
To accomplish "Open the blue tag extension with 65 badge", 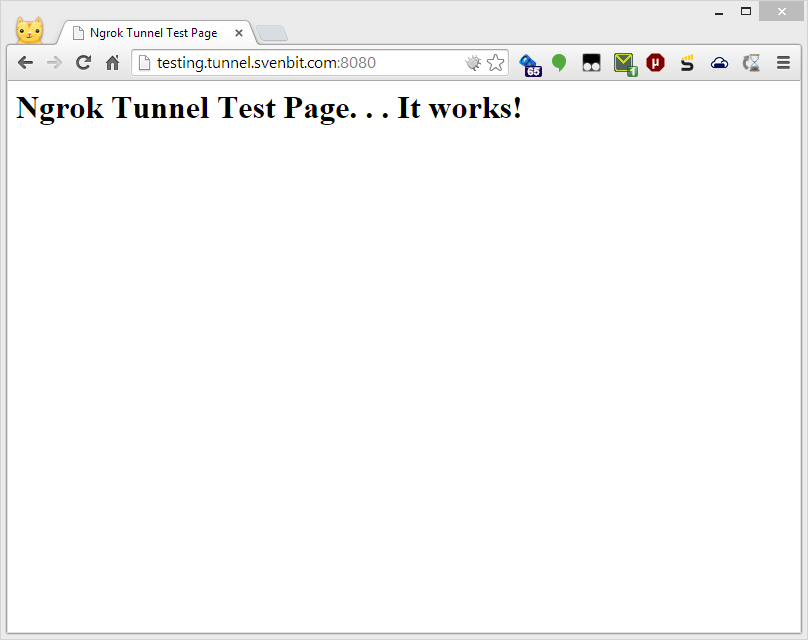I will (531, 65).
